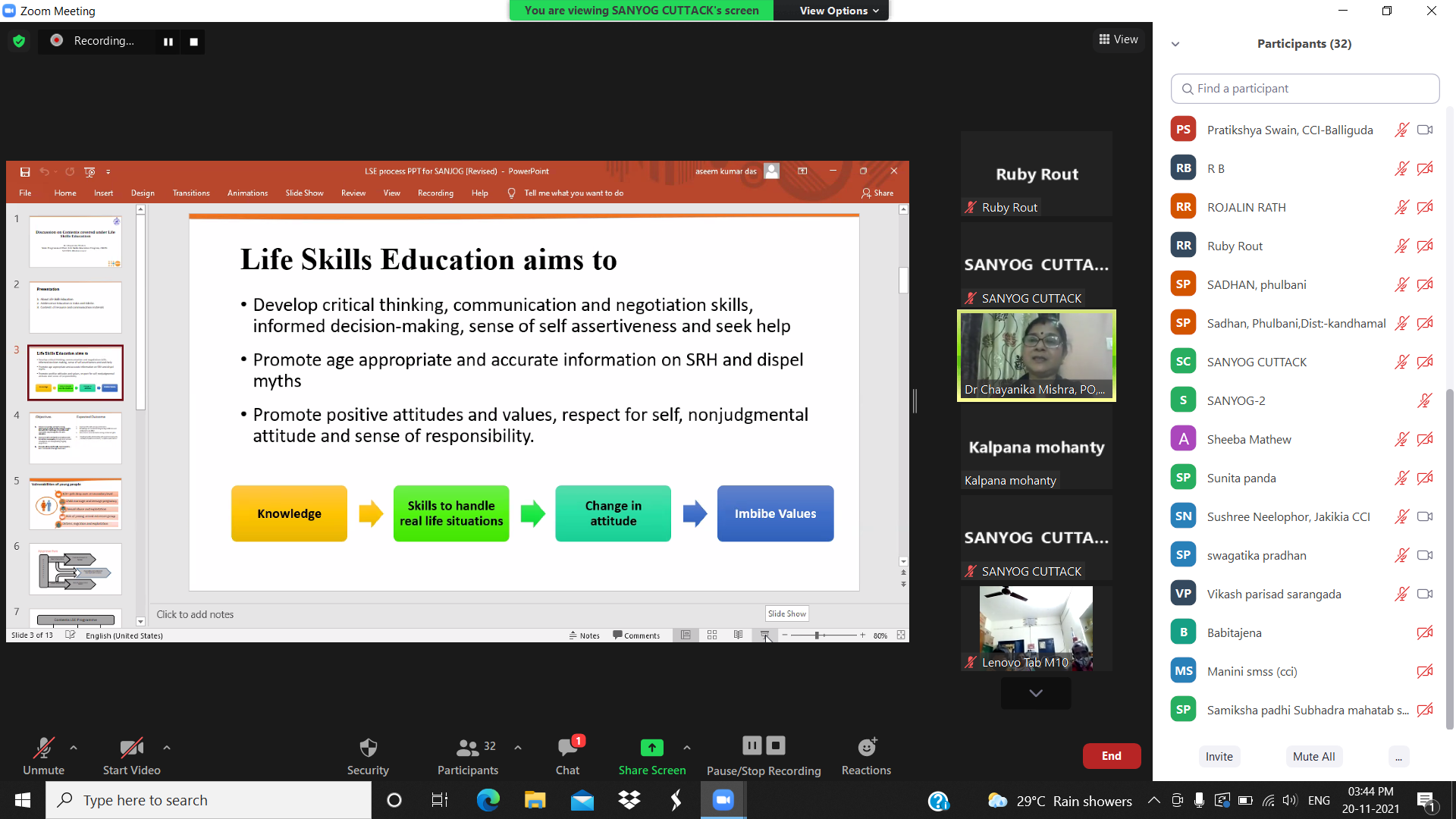Open the Security shield icon

(x=368, y=748)
